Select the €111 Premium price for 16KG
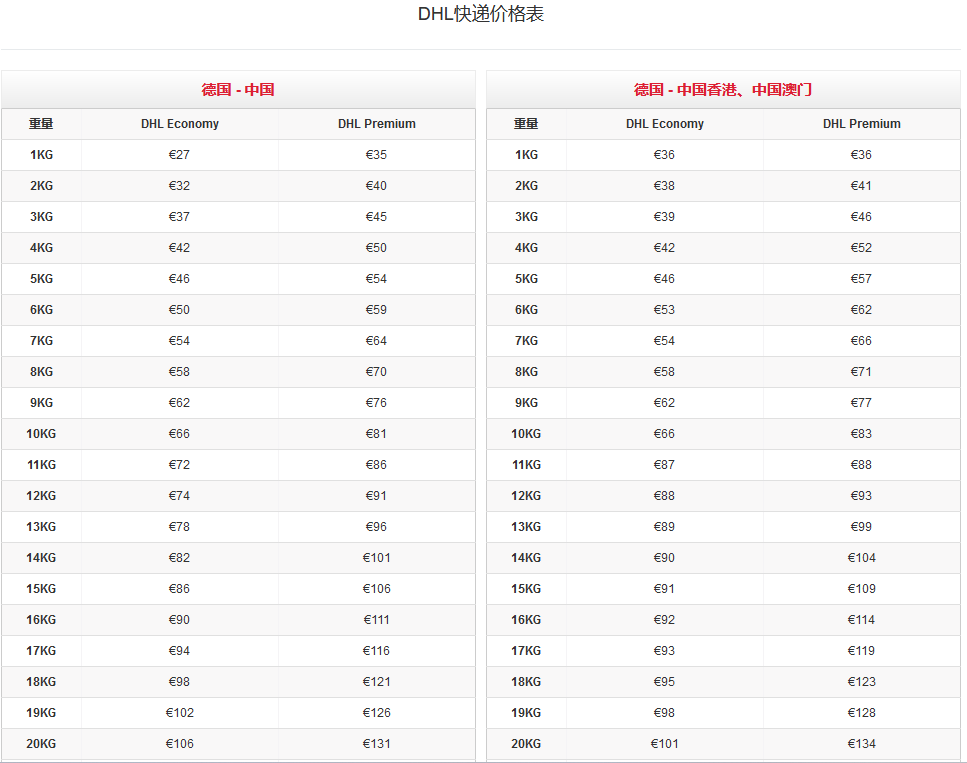The width and height of the screenshot is (967, 763). coord(376,619)
